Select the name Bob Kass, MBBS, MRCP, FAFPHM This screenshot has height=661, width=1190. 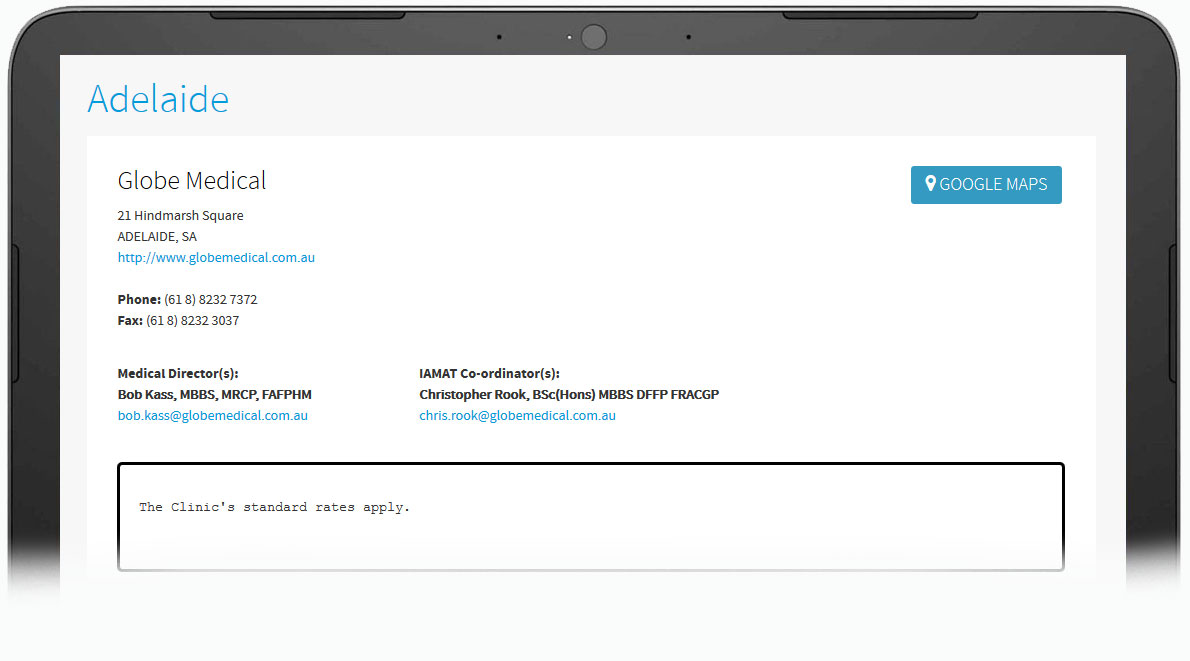pos(215,395)
